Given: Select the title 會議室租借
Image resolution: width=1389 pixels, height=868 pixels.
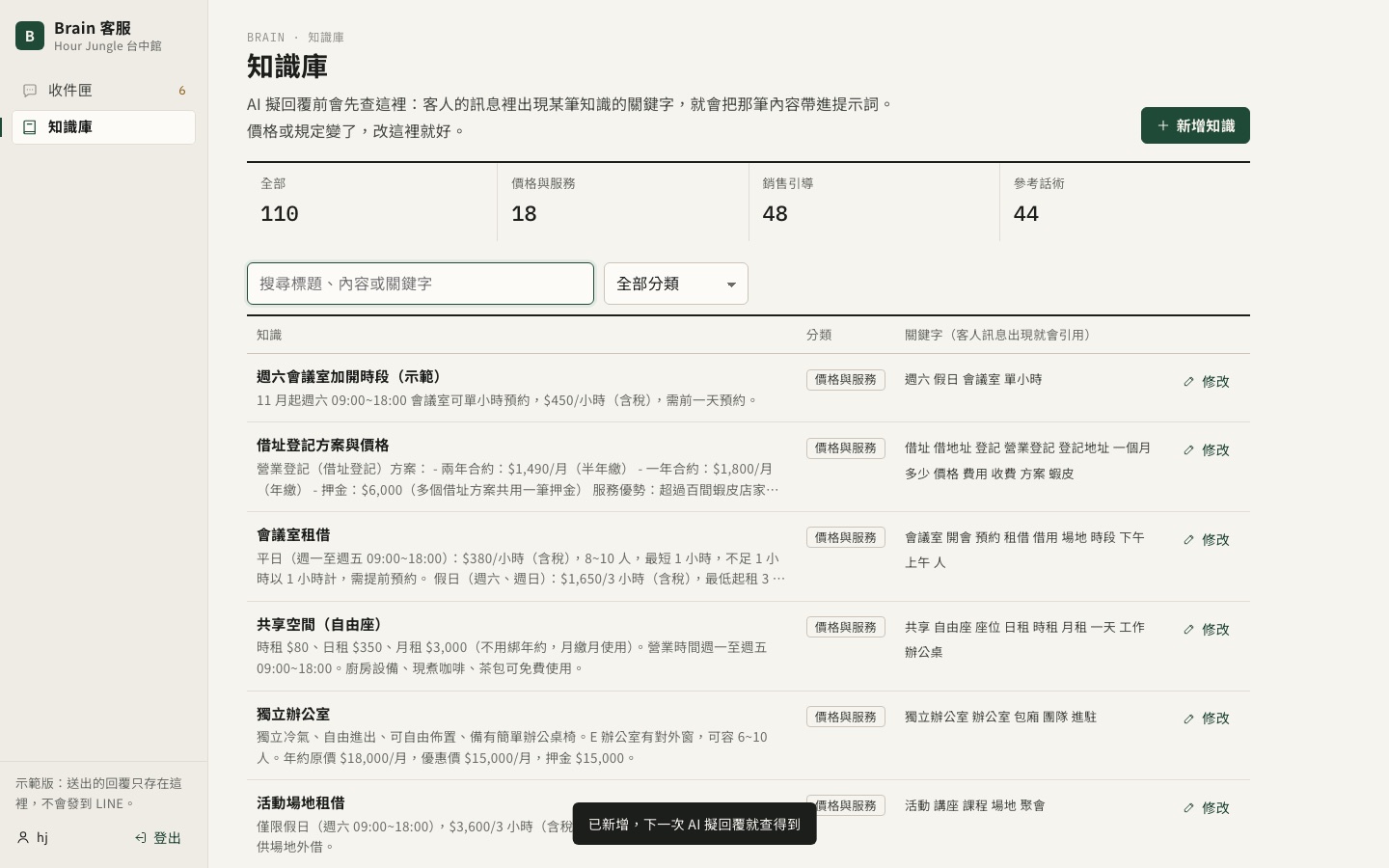Looking at the screenshot, I should click(x=293, y=535).
